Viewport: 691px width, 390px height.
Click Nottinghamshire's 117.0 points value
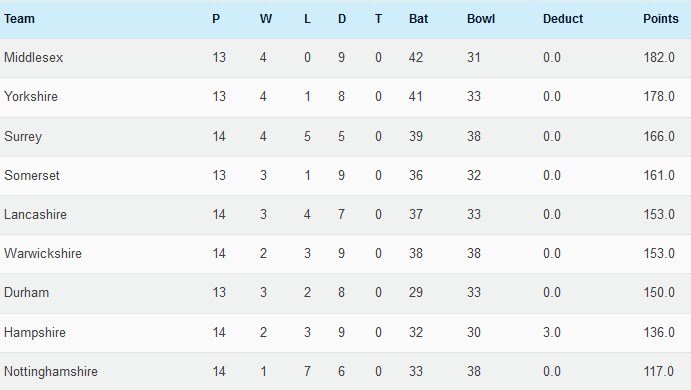pos(658,371)
